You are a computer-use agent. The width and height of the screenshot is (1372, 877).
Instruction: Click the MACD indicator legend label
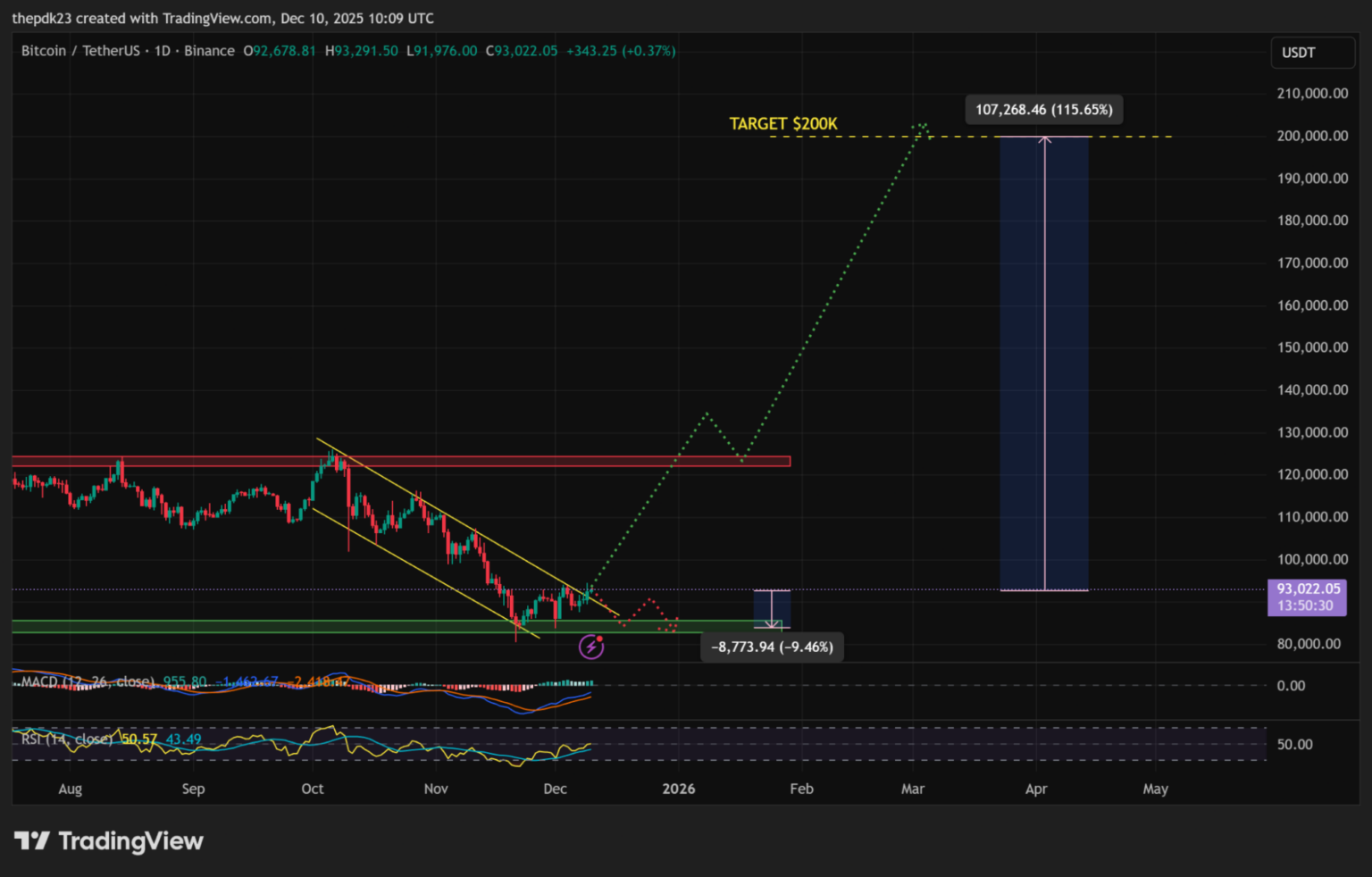click(87, 681)
